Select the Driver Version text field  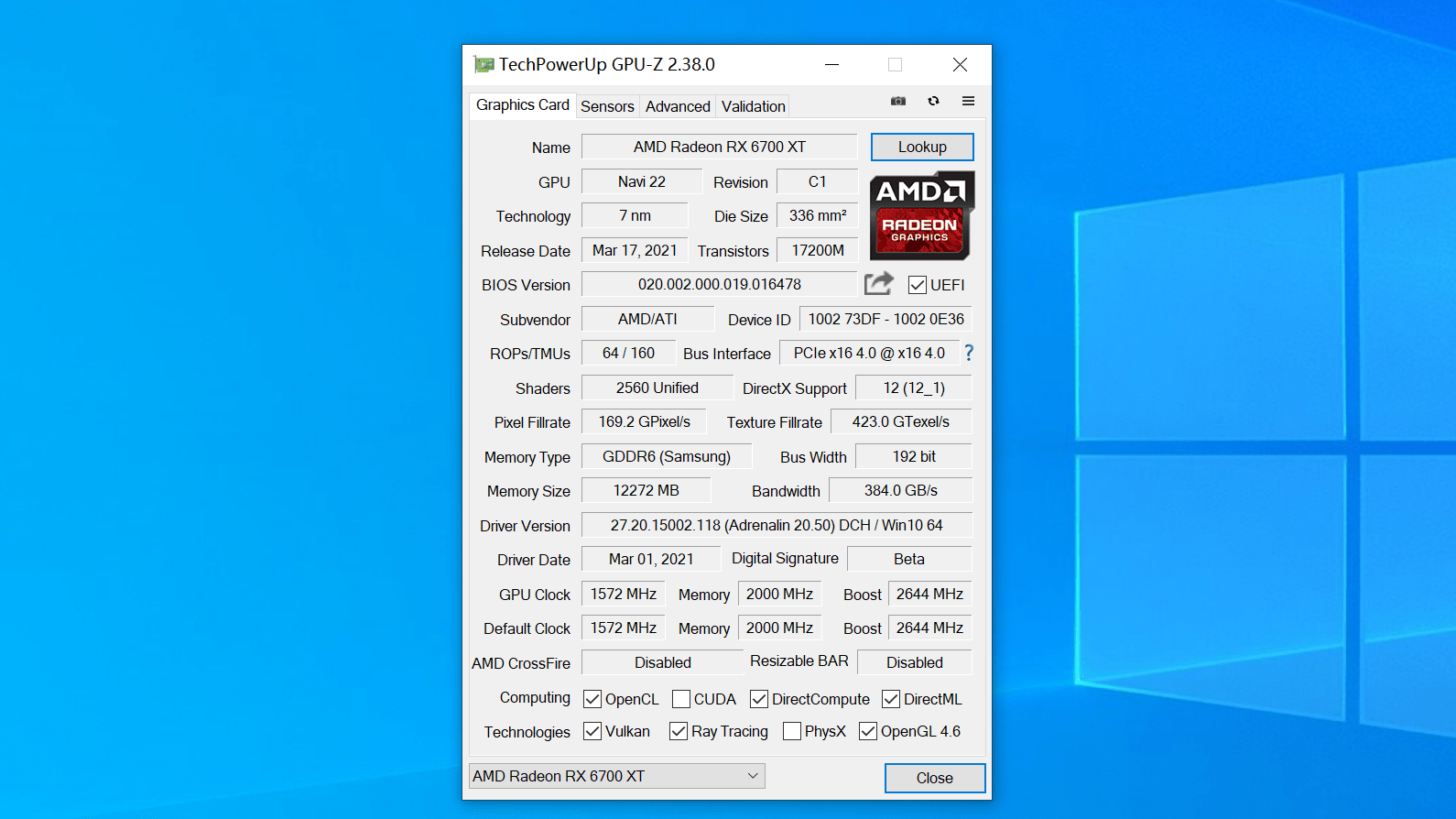tap(776, 525)
